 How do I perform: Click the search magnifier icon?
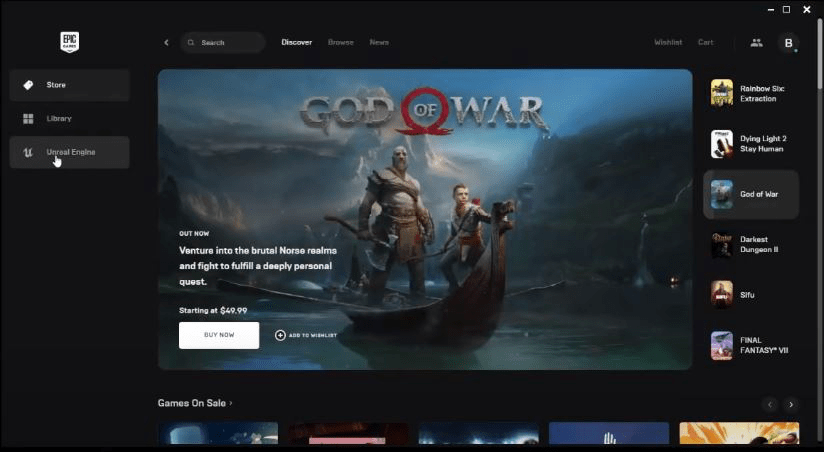coord(191,43)
